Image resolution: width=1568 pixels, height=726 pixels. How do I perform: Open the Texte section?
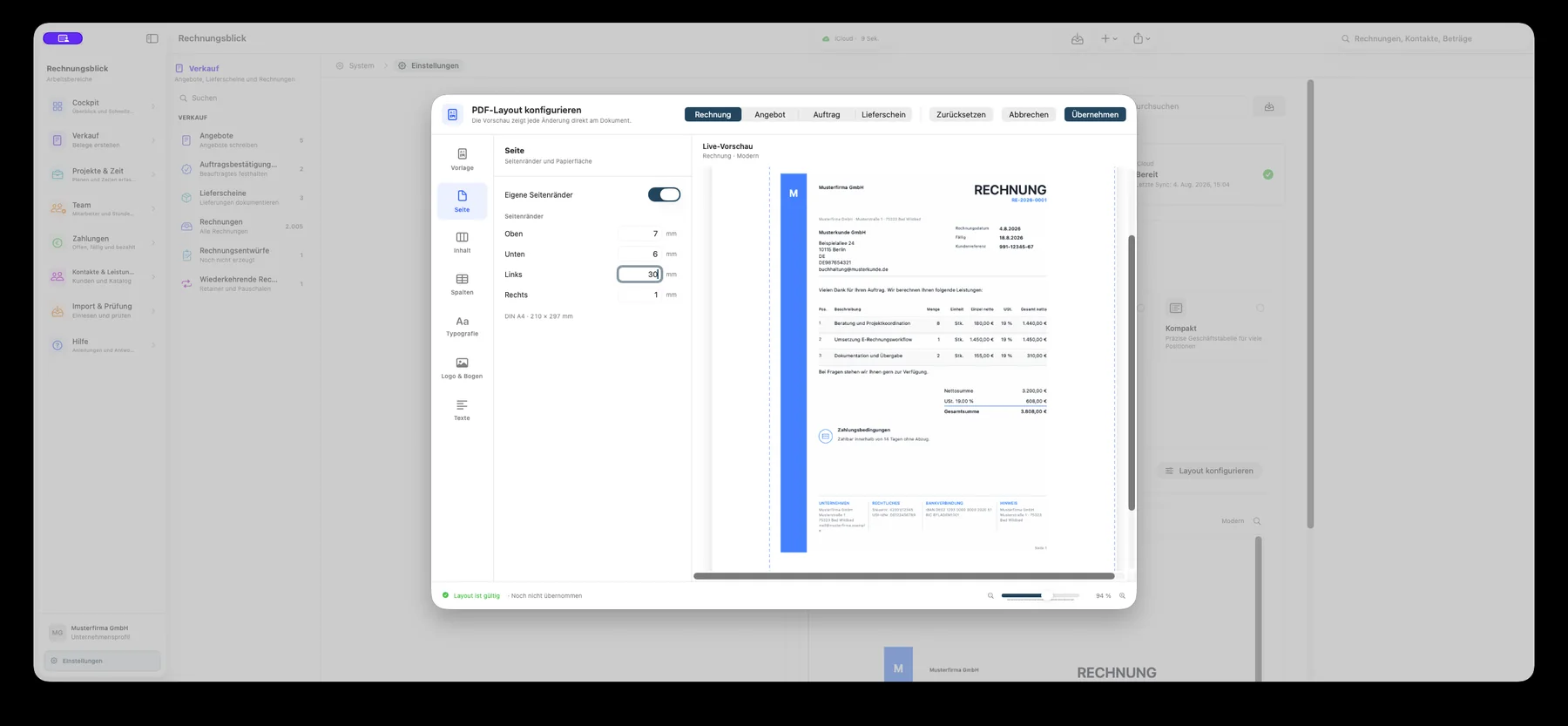tap(463, 410)
